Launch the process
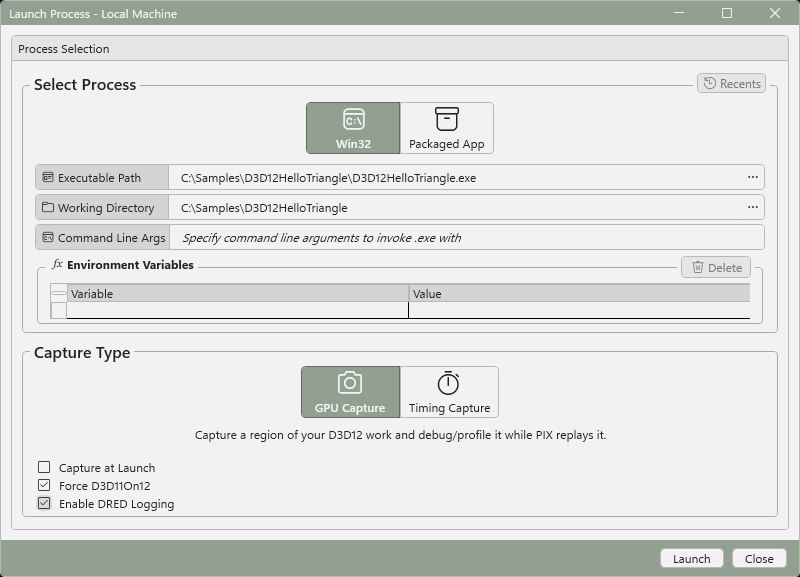 click(692, 559)
